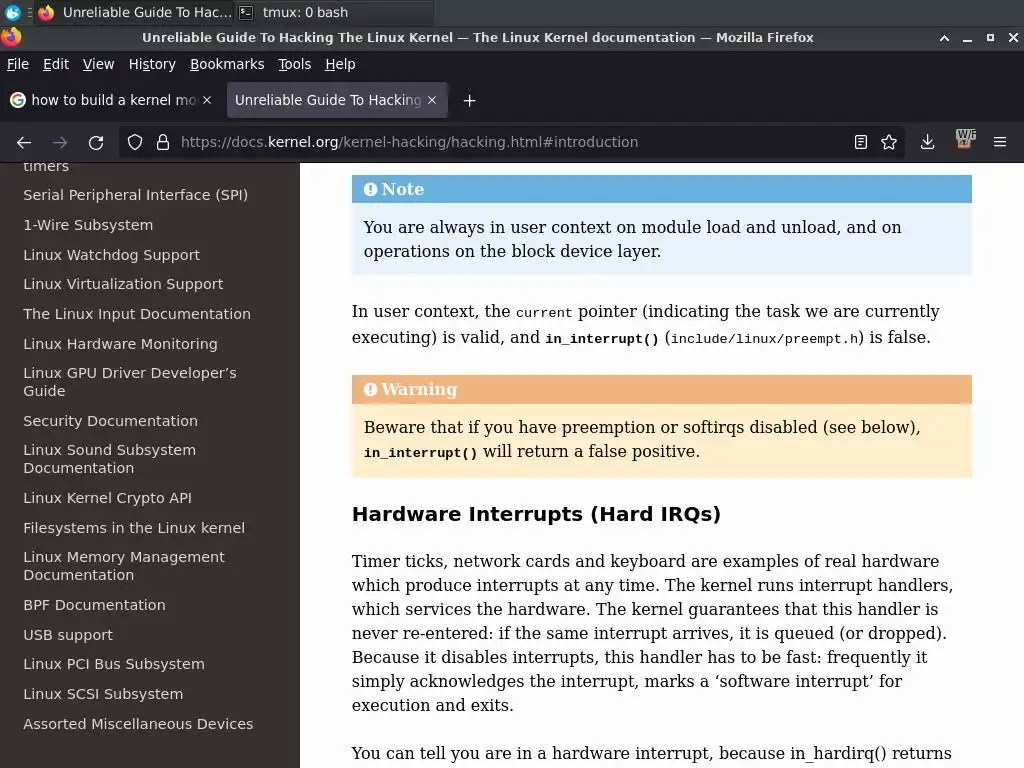Open the Bookmarks menu
Screen dimensions: 1024x768
[x=227, y=64]
